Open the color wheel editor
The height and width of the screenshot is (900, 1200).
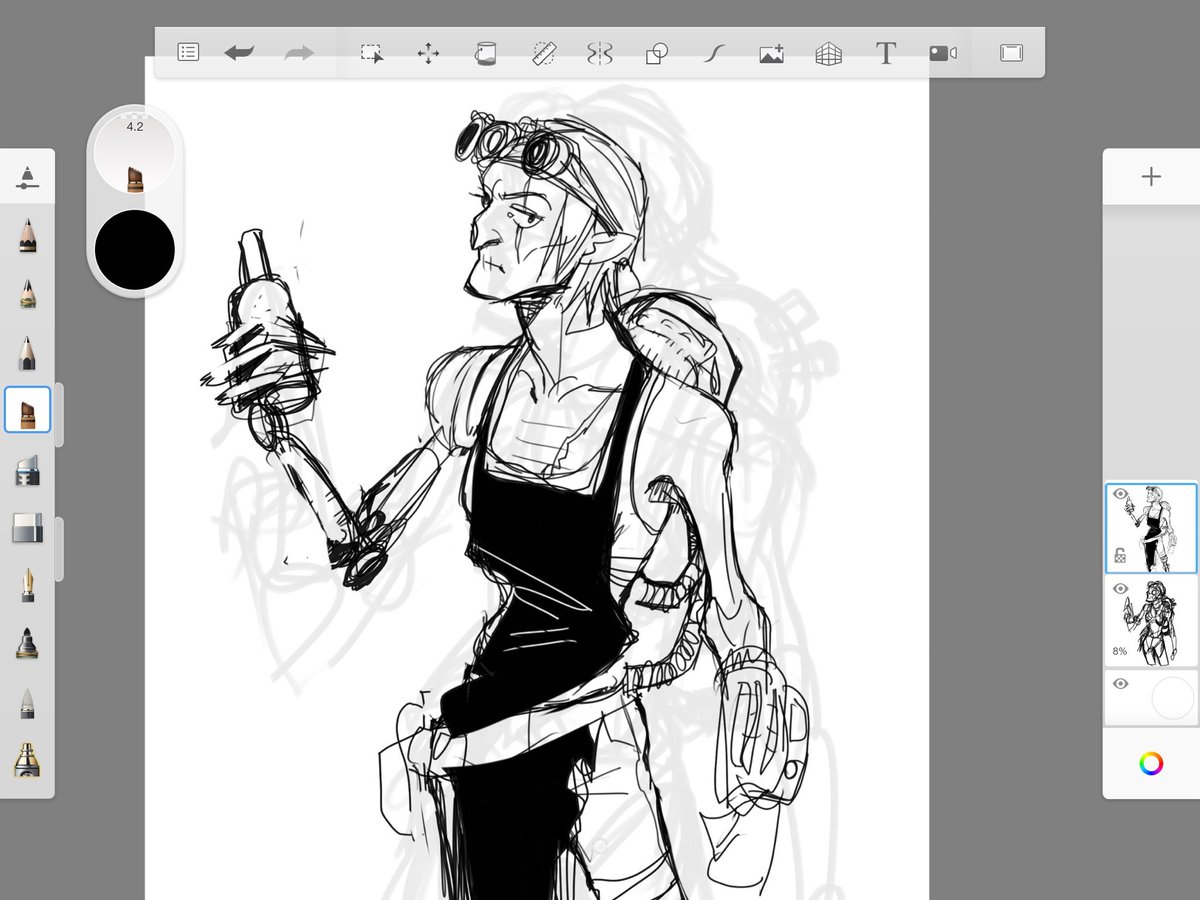pyautogui.click(x=1151, y=764)
